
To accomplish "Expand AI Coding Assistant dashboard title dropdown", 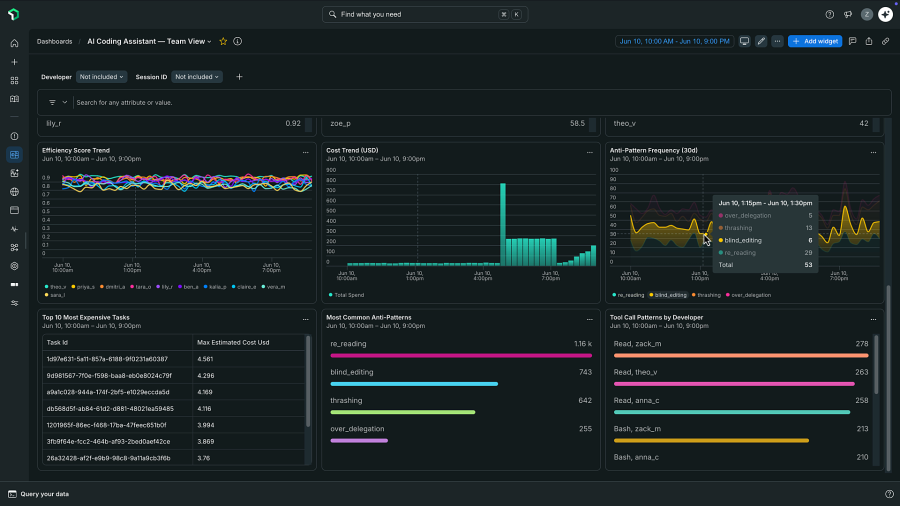I will (149, 41).
